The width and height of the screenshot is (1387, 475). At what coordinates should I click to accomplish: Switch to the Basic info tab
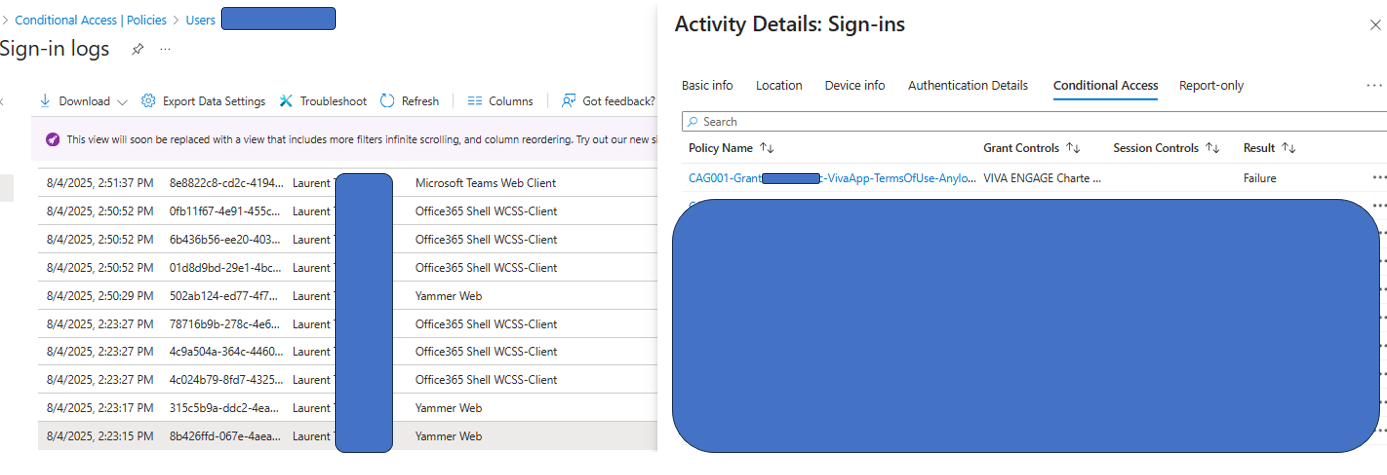click(707, 86)
